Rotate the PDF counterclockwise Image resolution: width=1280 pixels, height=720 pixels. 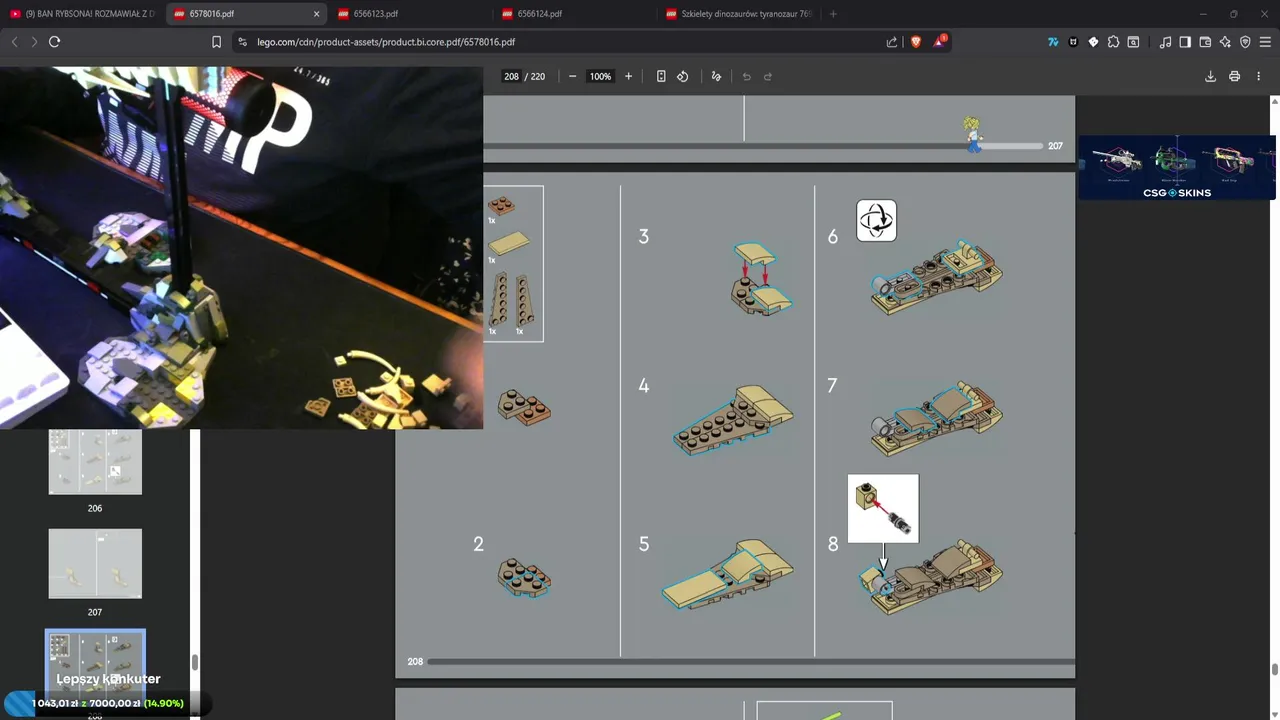(683, 76)
